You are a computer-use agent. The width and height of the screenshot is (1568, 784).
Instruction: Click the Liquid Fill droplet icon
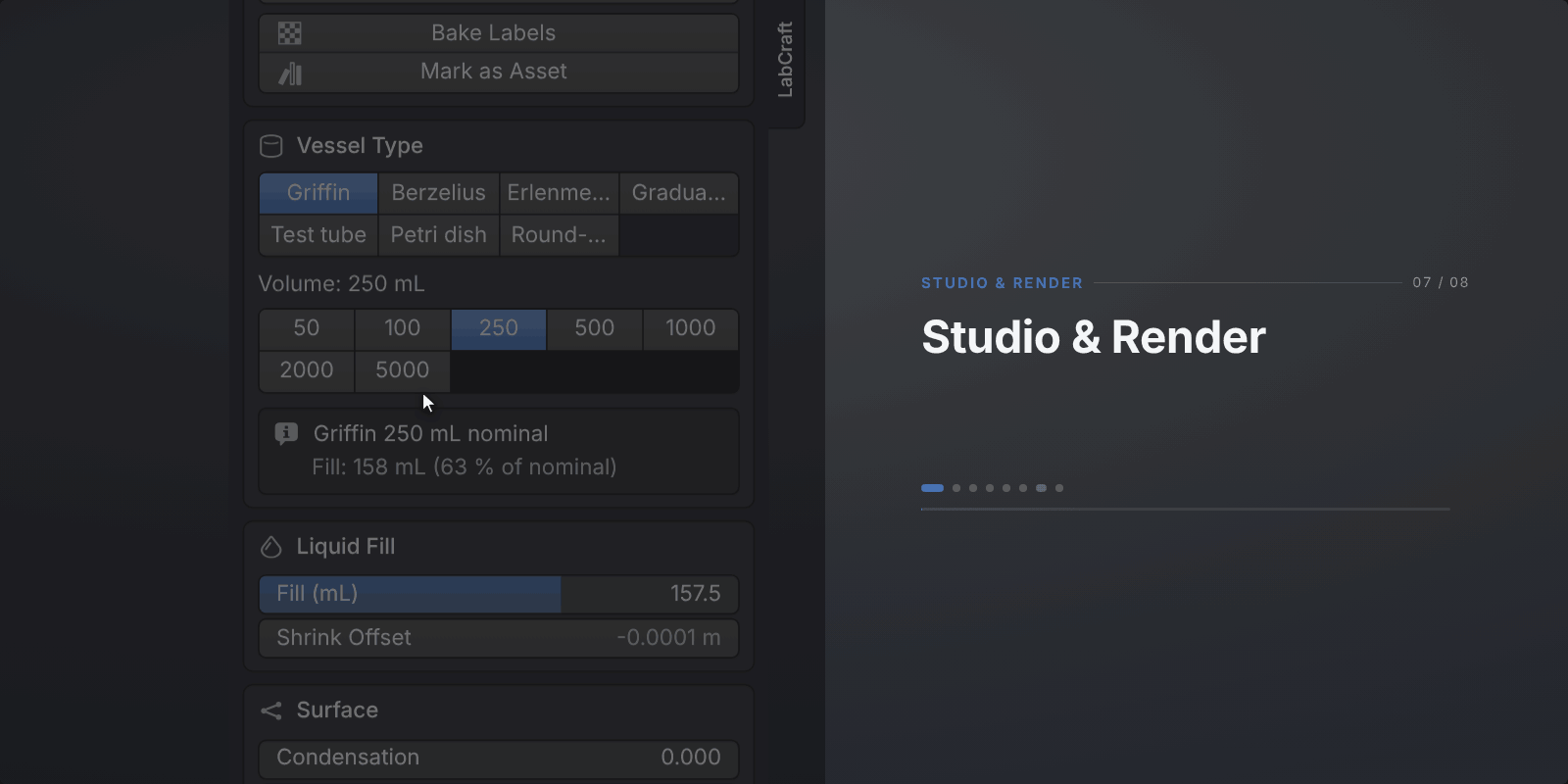tap(271, 547)
